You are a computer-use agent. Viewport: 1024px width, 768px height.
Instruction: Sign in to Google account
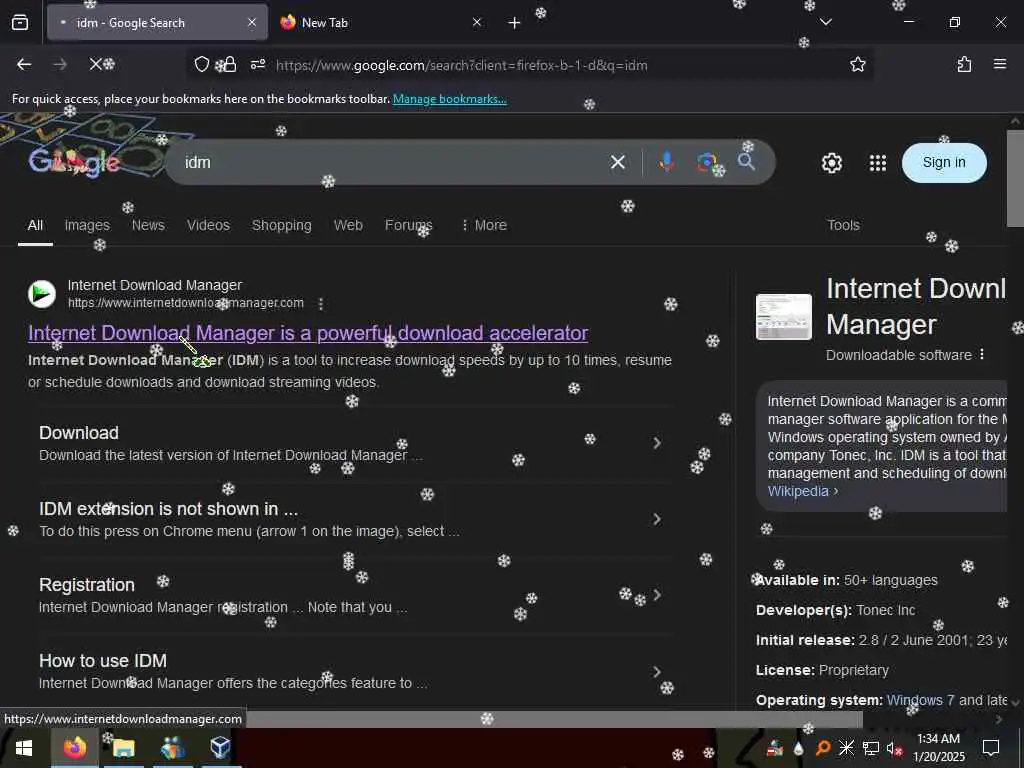coord(944,163)
